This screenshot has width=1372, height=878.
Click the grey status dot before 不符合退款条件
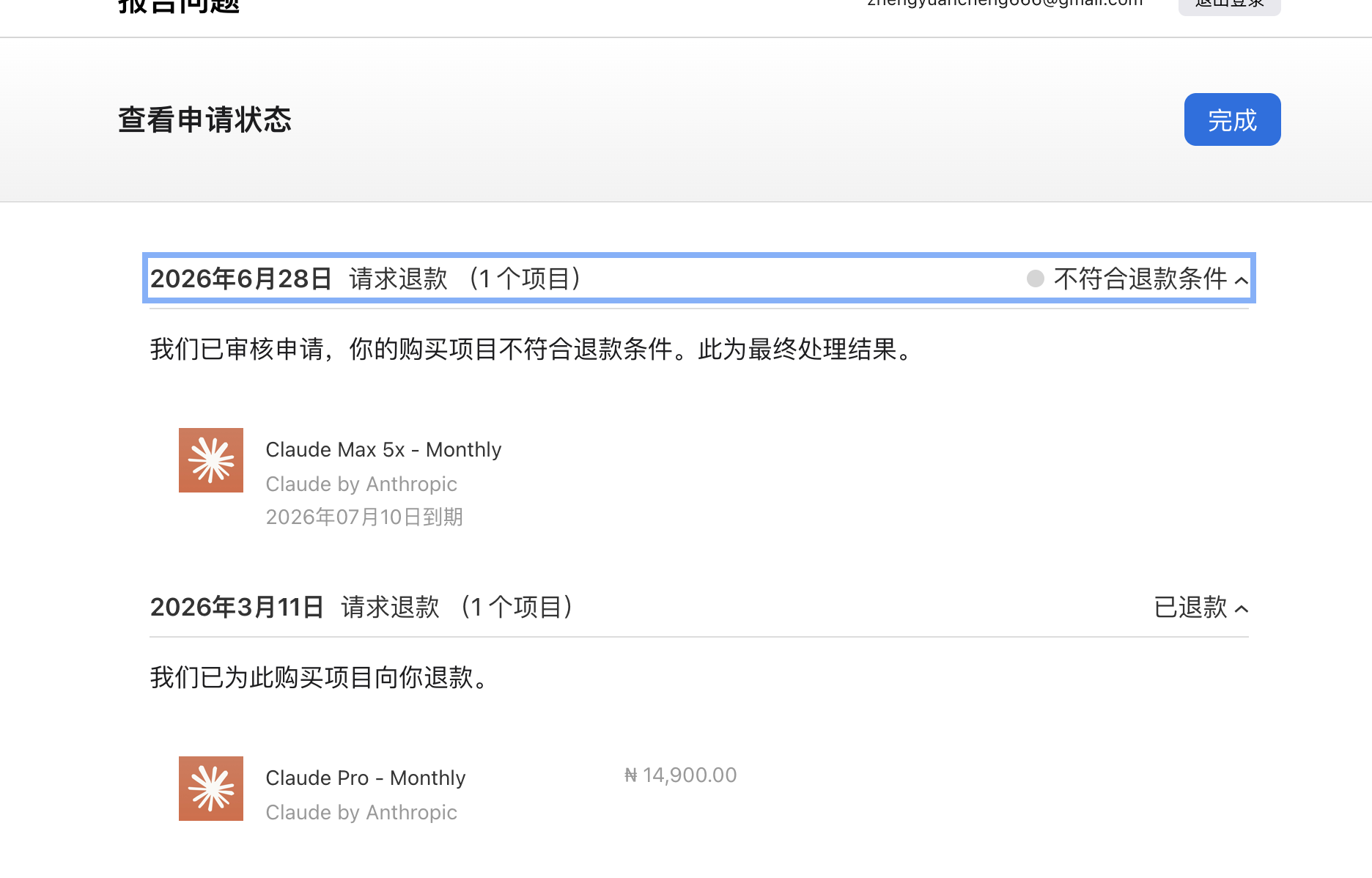(1036, 278)
